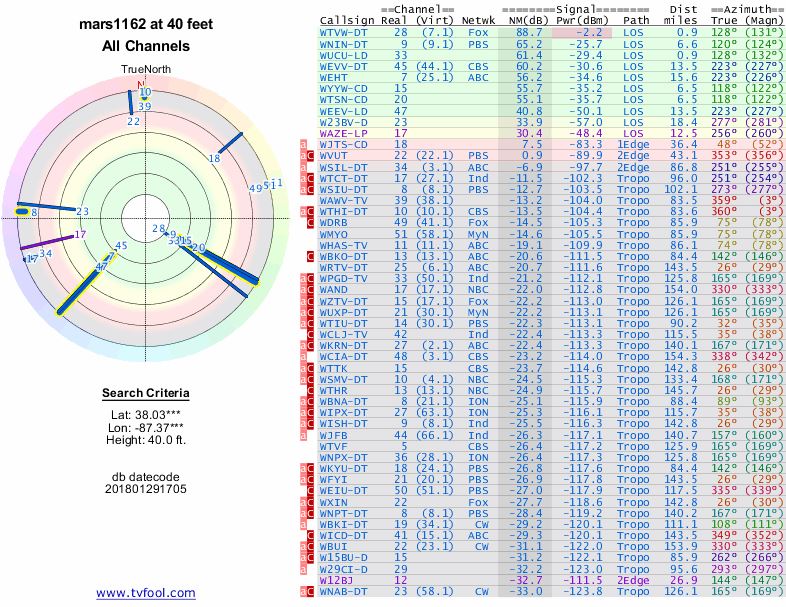
Task: Click the WTVW-DT callsign
Action: click(343, 33)
